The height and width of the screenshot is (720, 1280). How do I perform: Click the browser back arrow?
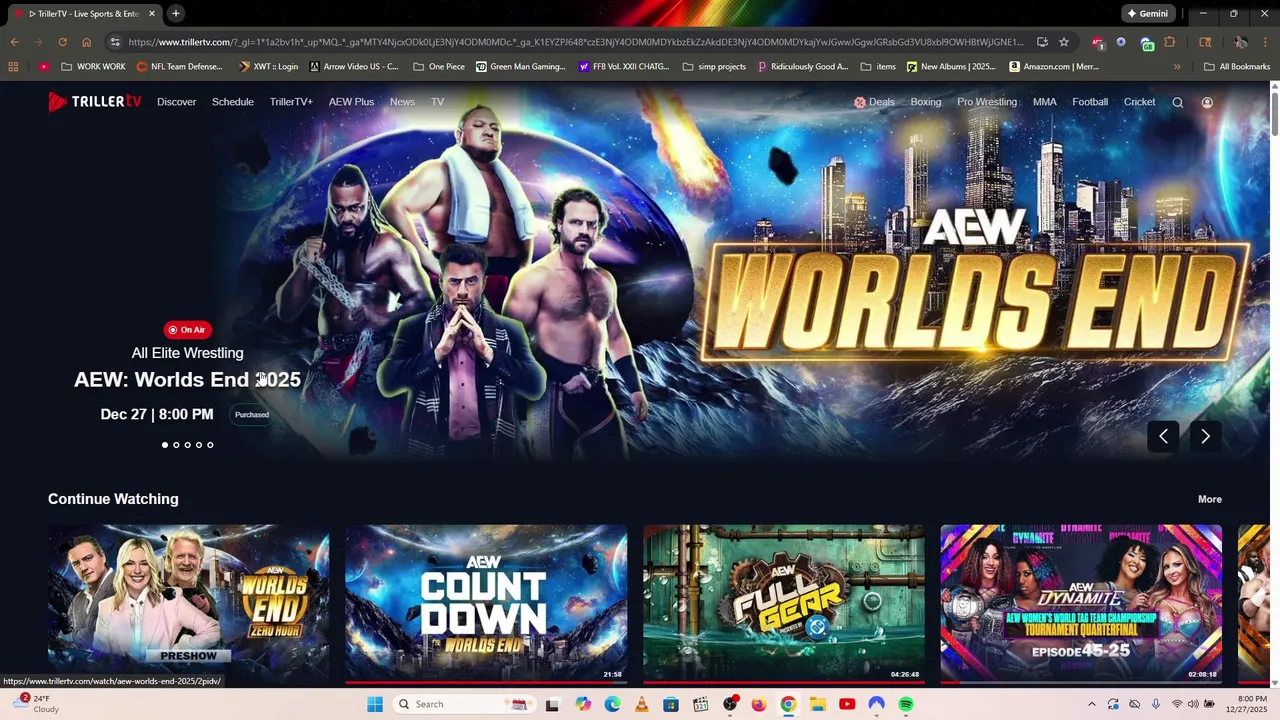coord(14,42)
